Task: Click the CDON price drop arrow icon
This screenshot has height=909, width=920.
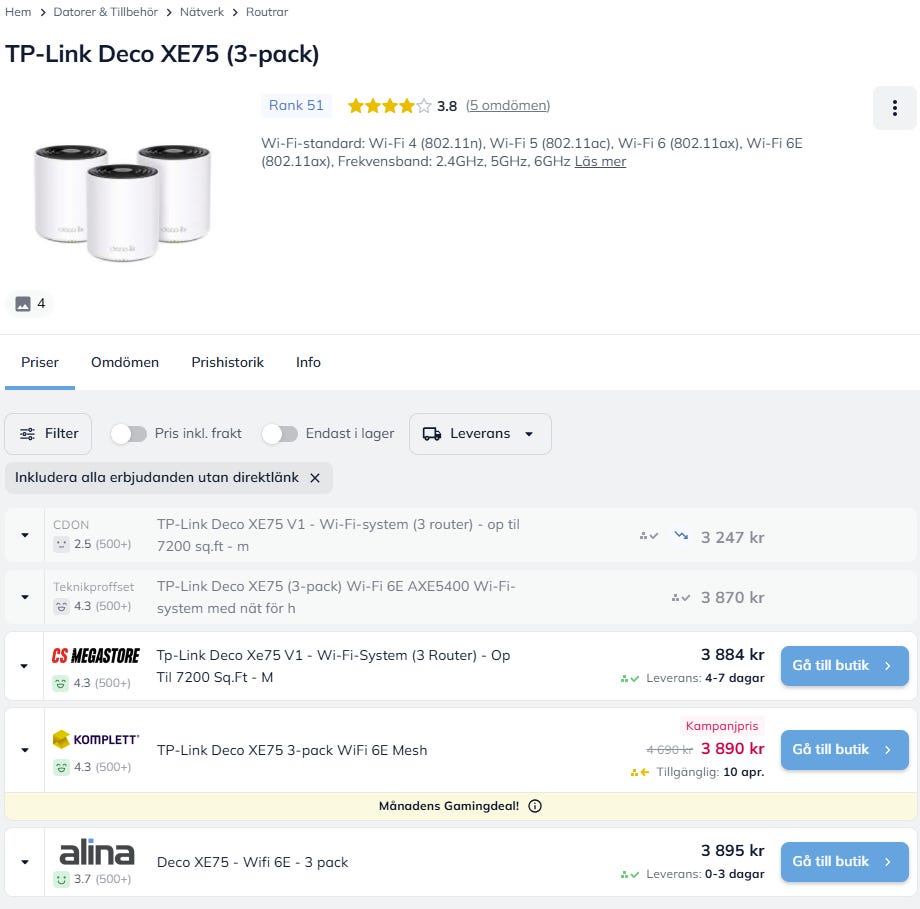Action: [682, 537]
